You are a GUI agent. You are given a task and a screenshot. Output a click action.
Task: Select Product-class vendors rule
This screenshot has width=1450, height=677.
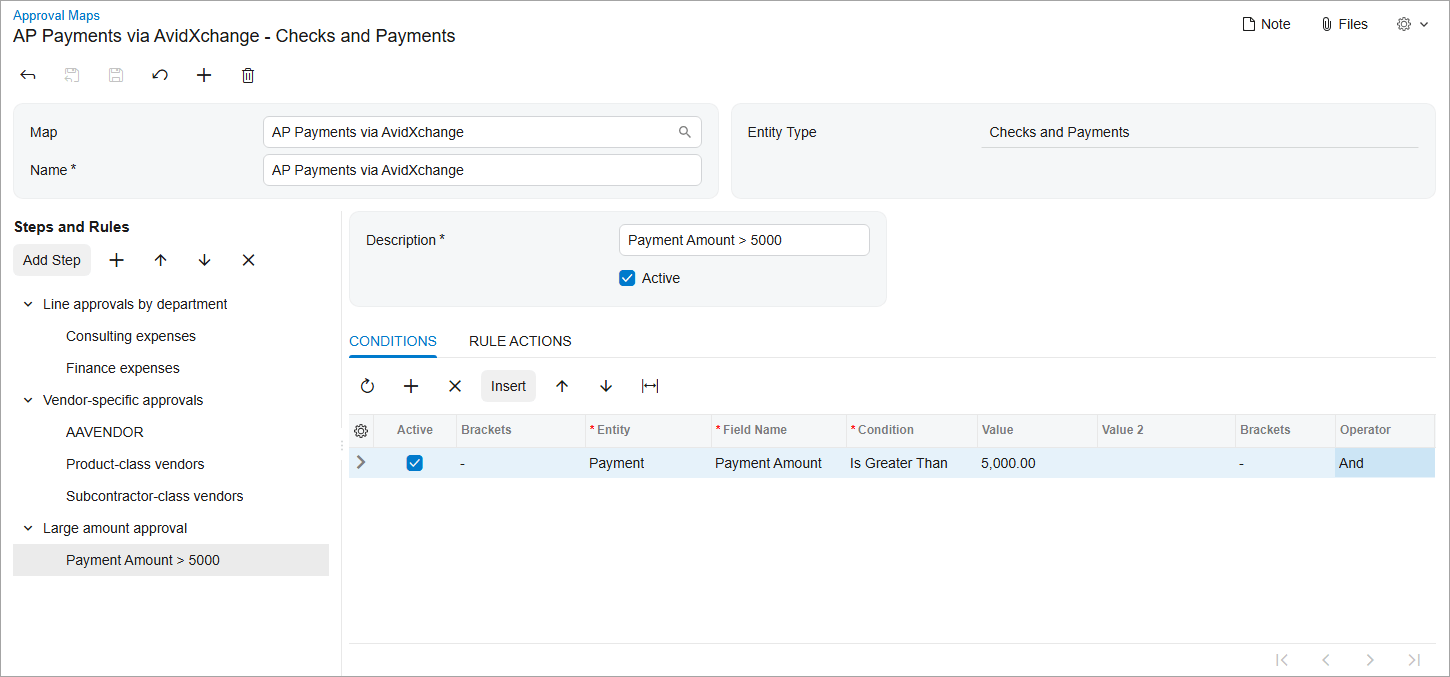pyautogui.click(x=135, y=464)
